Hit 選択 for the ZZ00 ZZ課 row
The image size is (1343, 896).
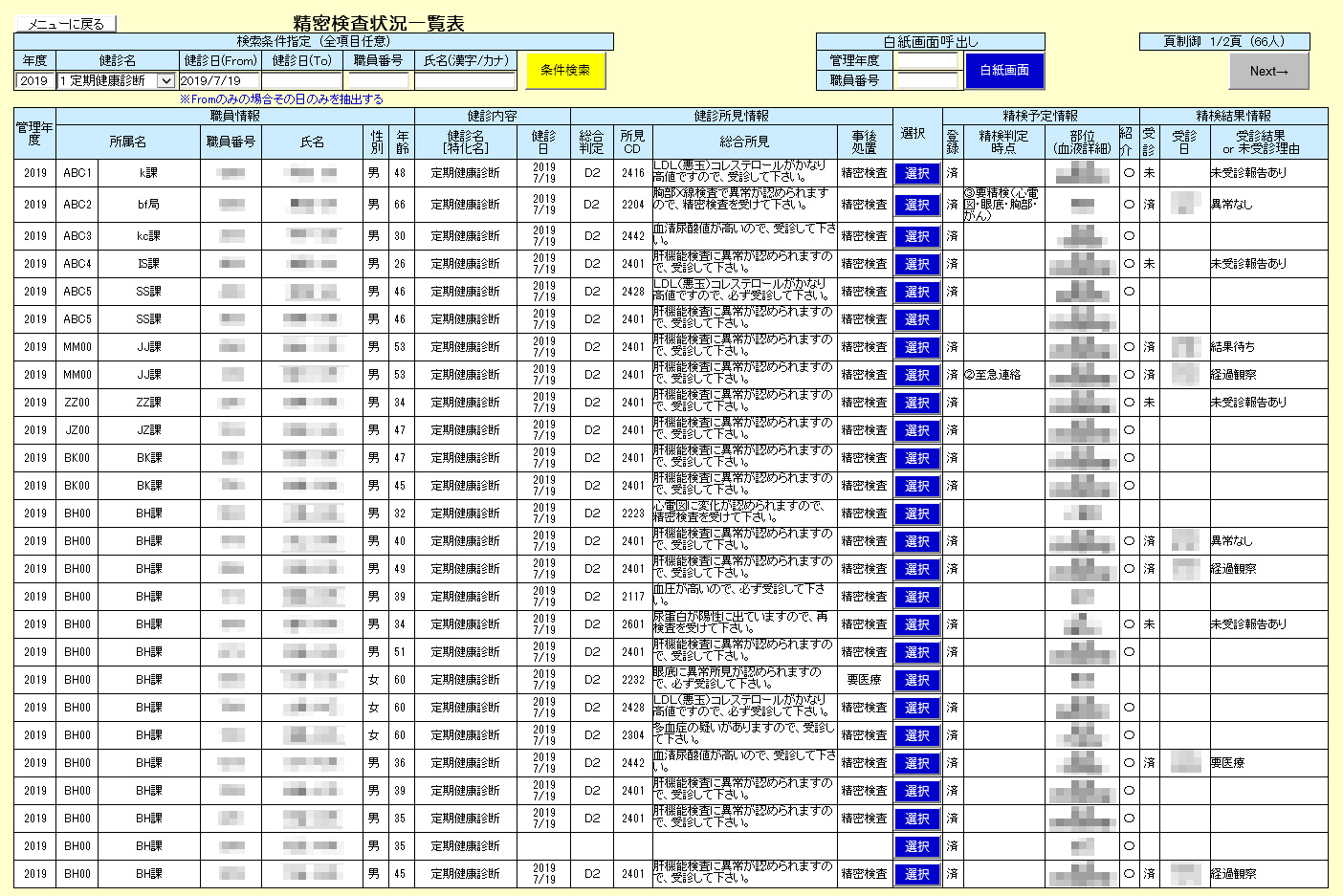[x=917, y=403]
